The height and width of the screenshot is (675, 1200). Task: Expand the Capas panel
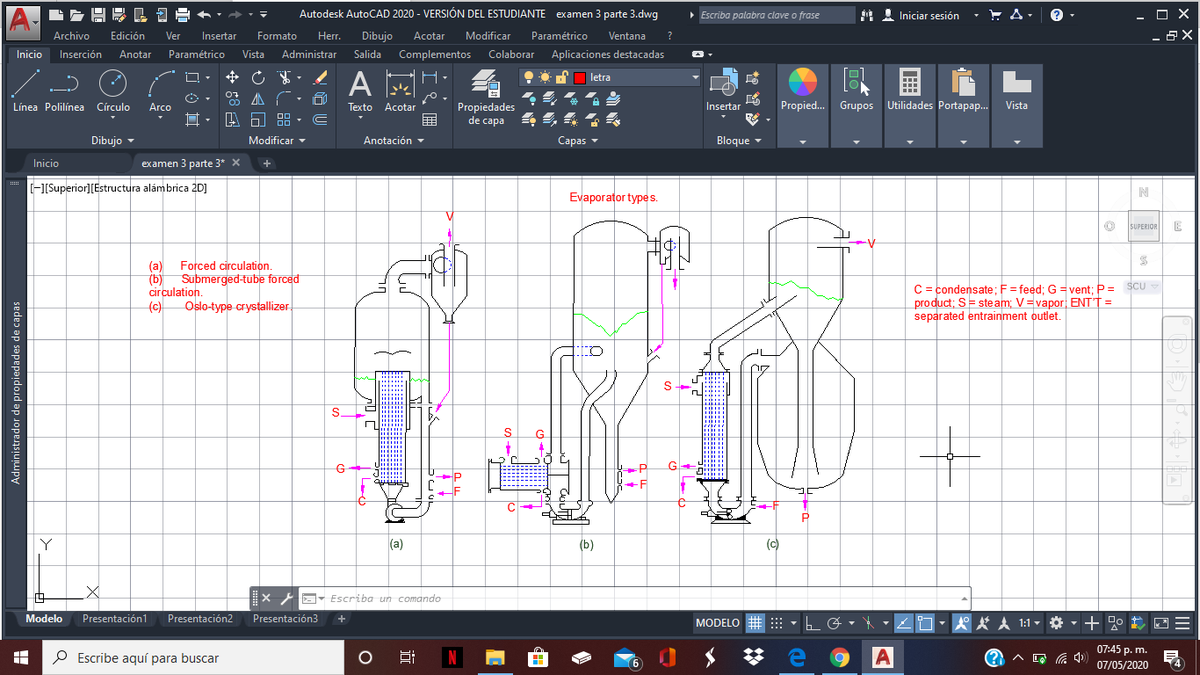pos(578,141)
